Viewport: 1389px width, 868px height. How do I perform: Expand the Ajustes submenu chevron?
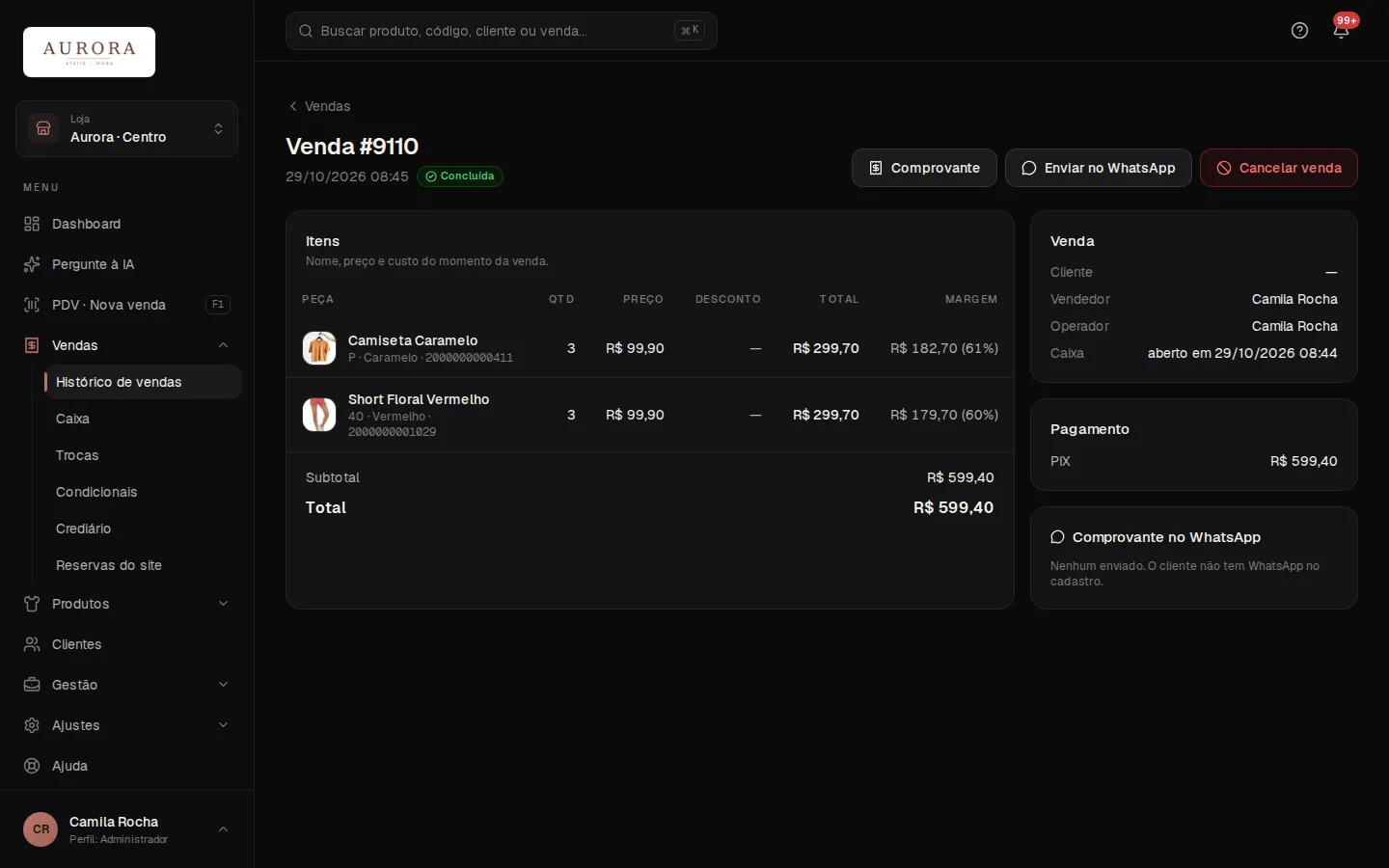(x=223, y=725)
